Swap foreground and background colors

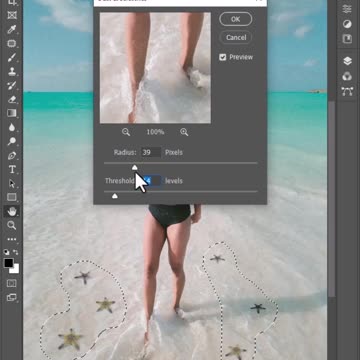[16, 252]
